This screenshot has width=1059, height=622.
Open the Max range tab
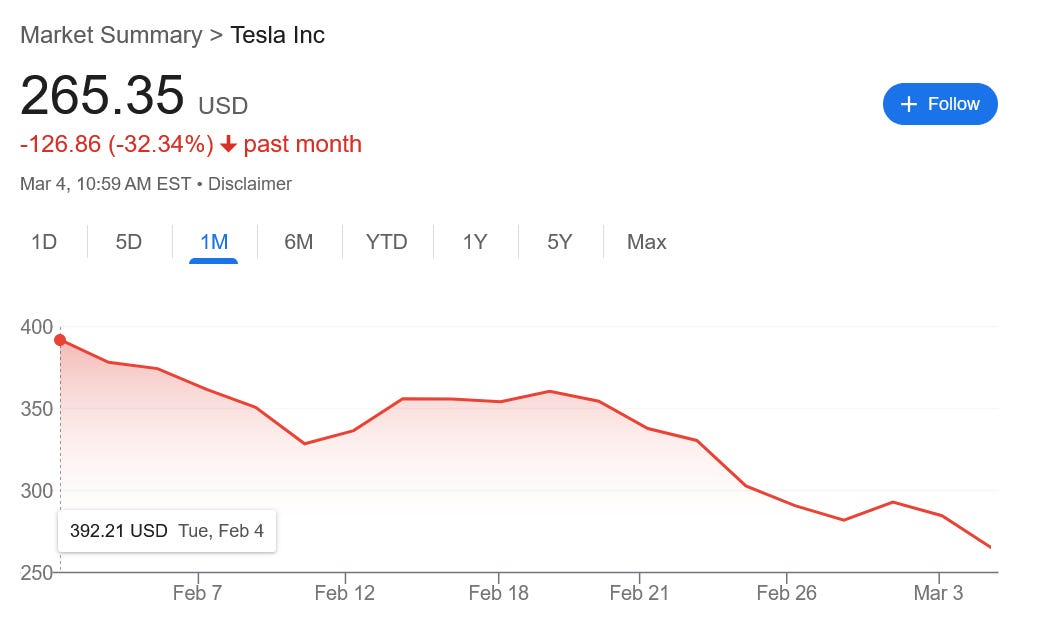point(646,242)
